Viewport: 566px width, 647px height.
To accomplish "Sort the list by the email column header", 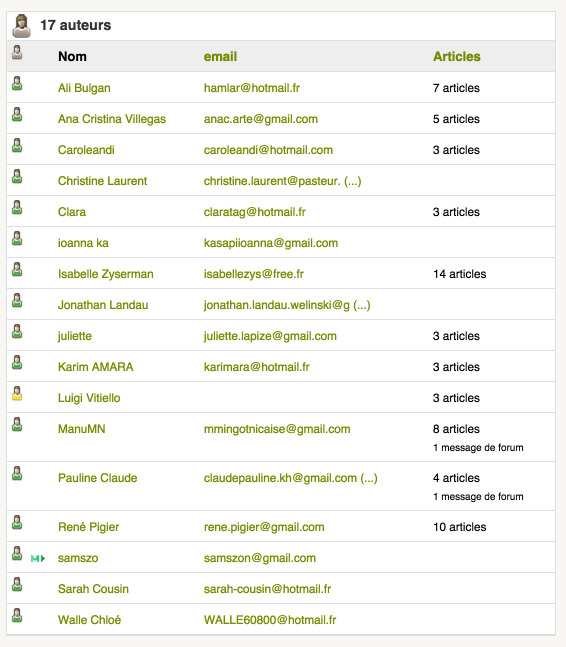I will click(x=220, y=57).
